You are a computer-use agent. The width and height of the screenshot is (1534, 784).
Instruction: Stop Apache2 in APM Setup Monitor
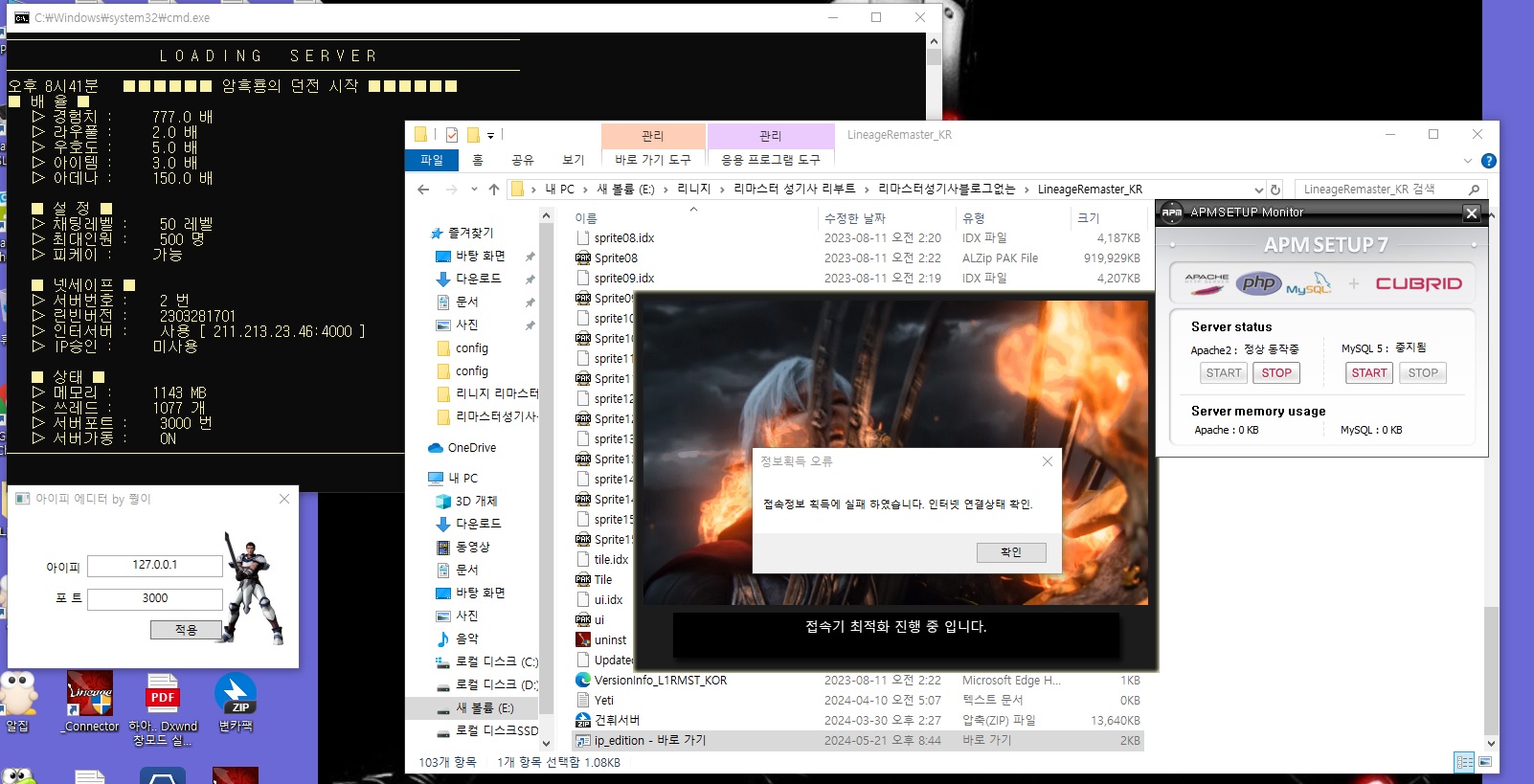(1276, 373)
